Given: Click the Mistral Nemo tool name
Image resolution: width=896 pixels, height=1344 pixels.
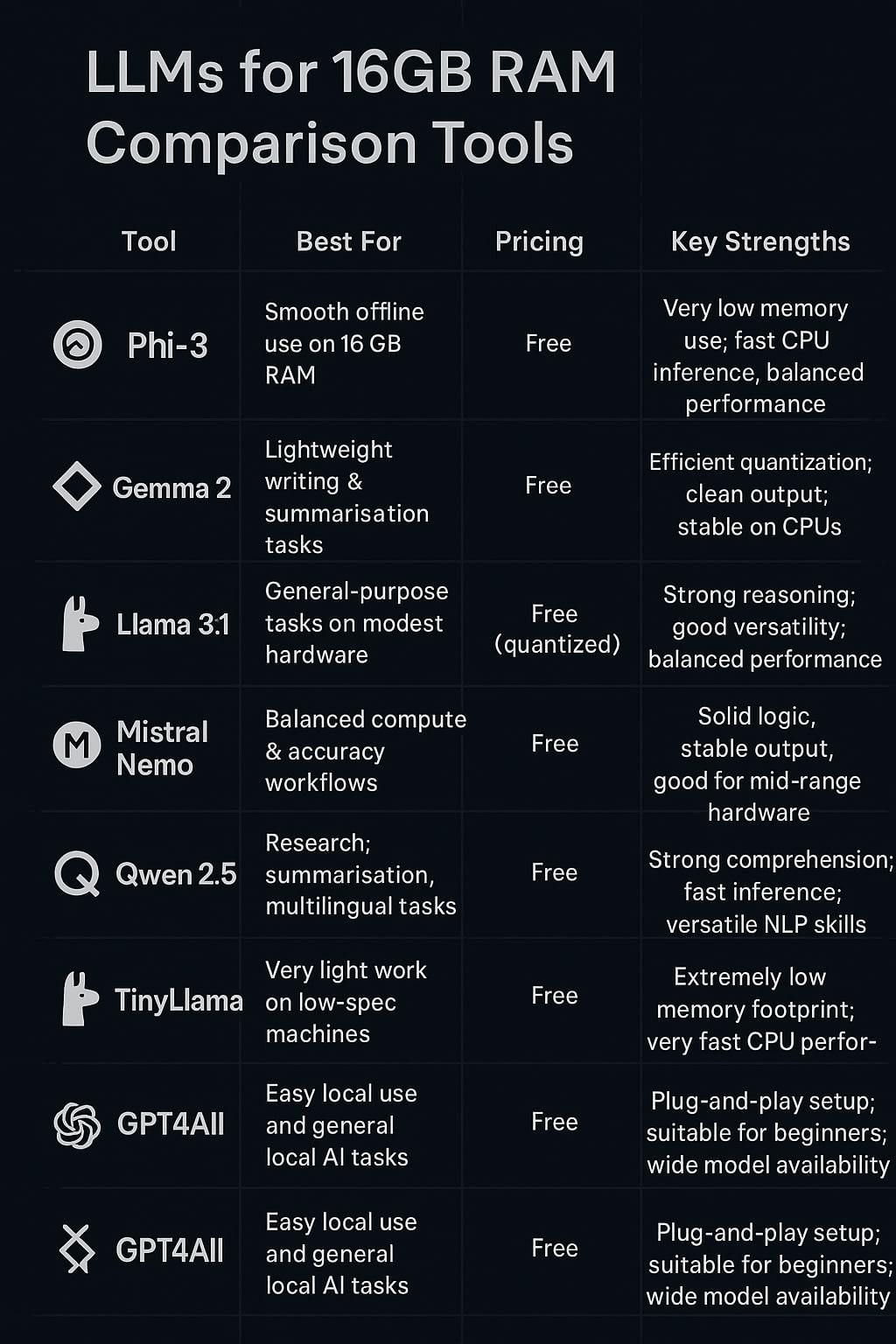Looking at the screenshot, I should coord(163,748).
